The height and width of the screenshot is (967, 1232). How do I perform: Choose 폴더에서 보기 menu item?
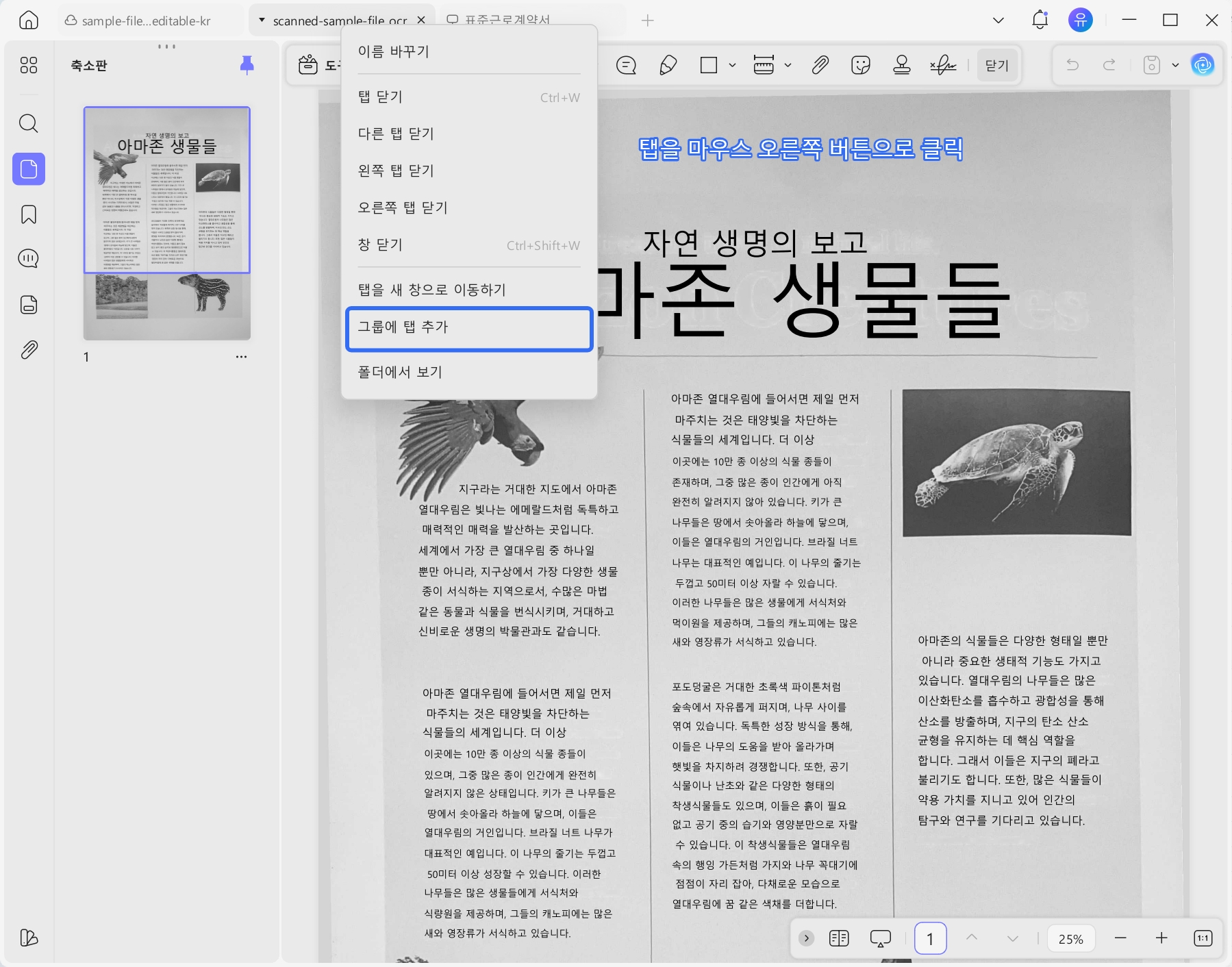click(469, 373)
